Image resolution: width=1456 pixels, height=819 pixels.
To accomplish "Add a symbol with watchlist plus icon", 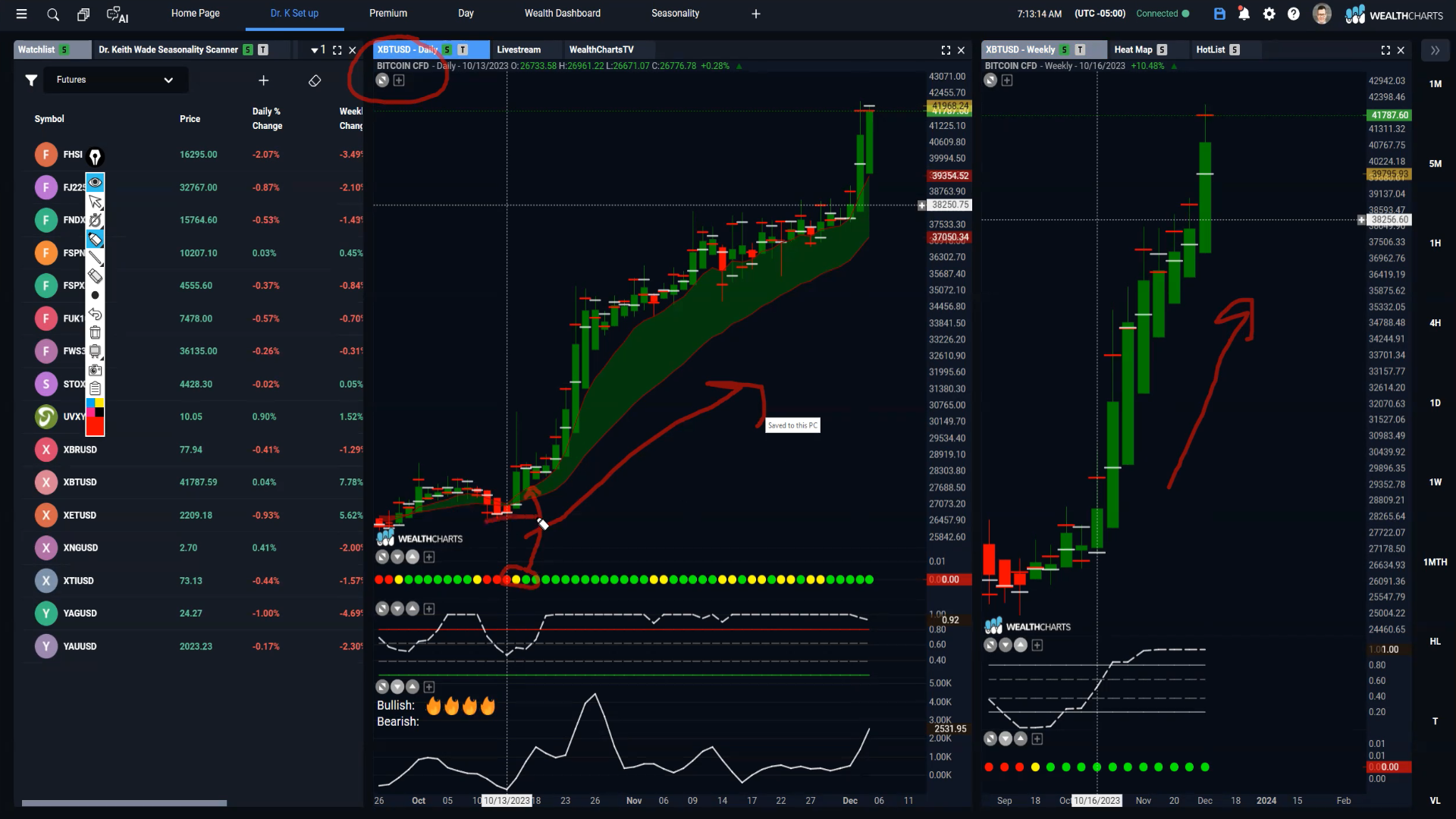I will [263, 80].
